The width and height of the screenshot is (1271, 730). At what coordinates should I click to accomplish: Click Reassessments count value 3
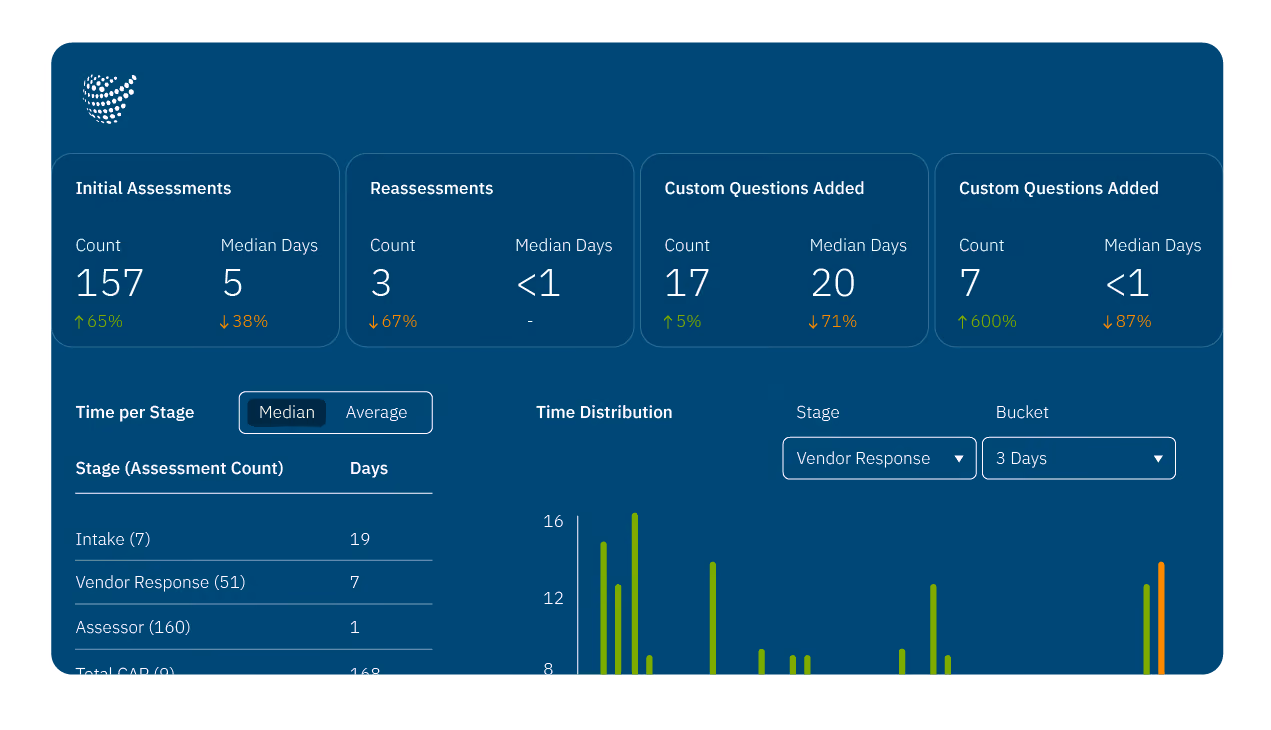[381, 283]
